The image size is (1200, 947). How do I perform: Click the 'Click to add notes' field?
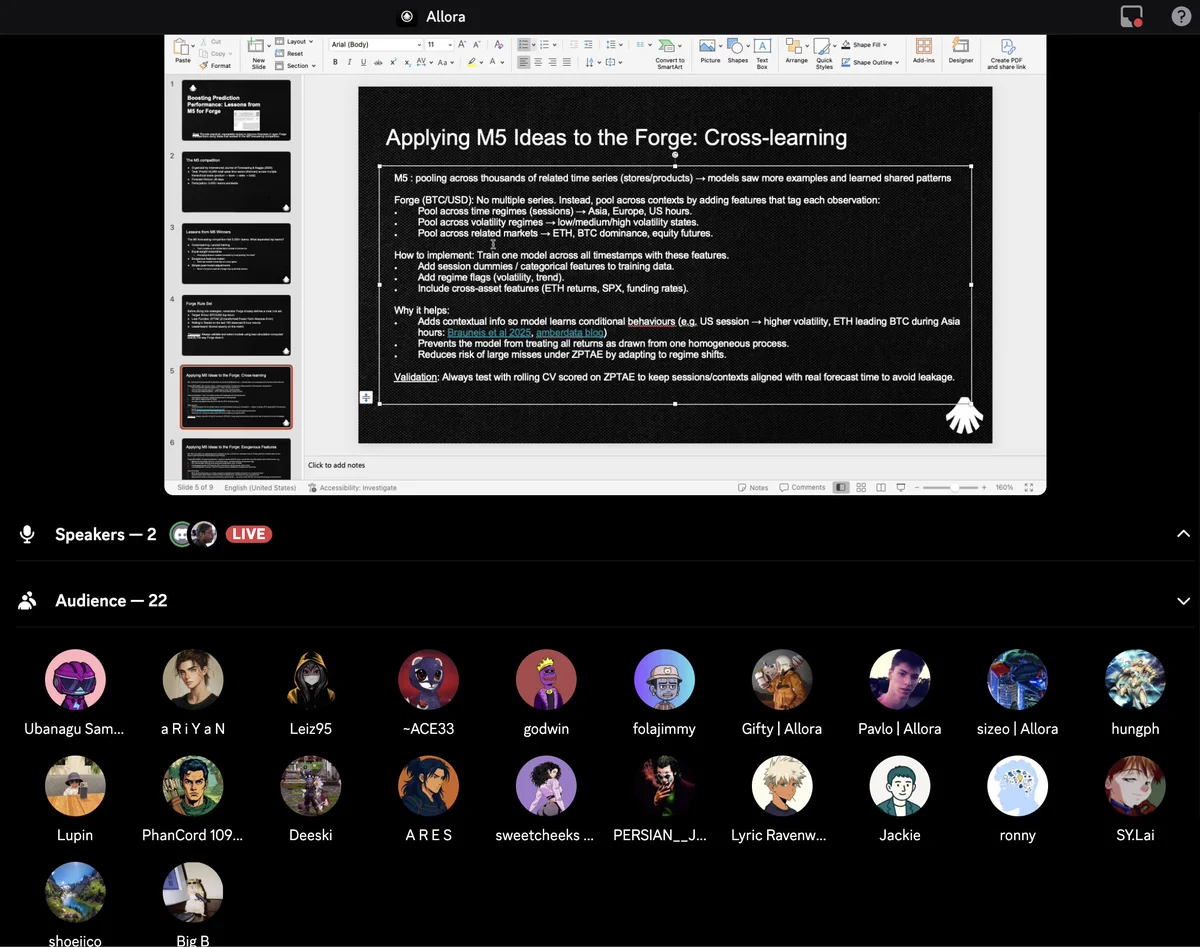click(336, 465)
